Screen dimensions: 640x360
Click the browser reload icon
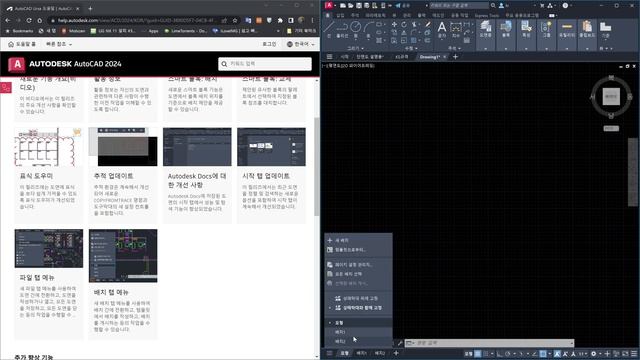point(29,20)
